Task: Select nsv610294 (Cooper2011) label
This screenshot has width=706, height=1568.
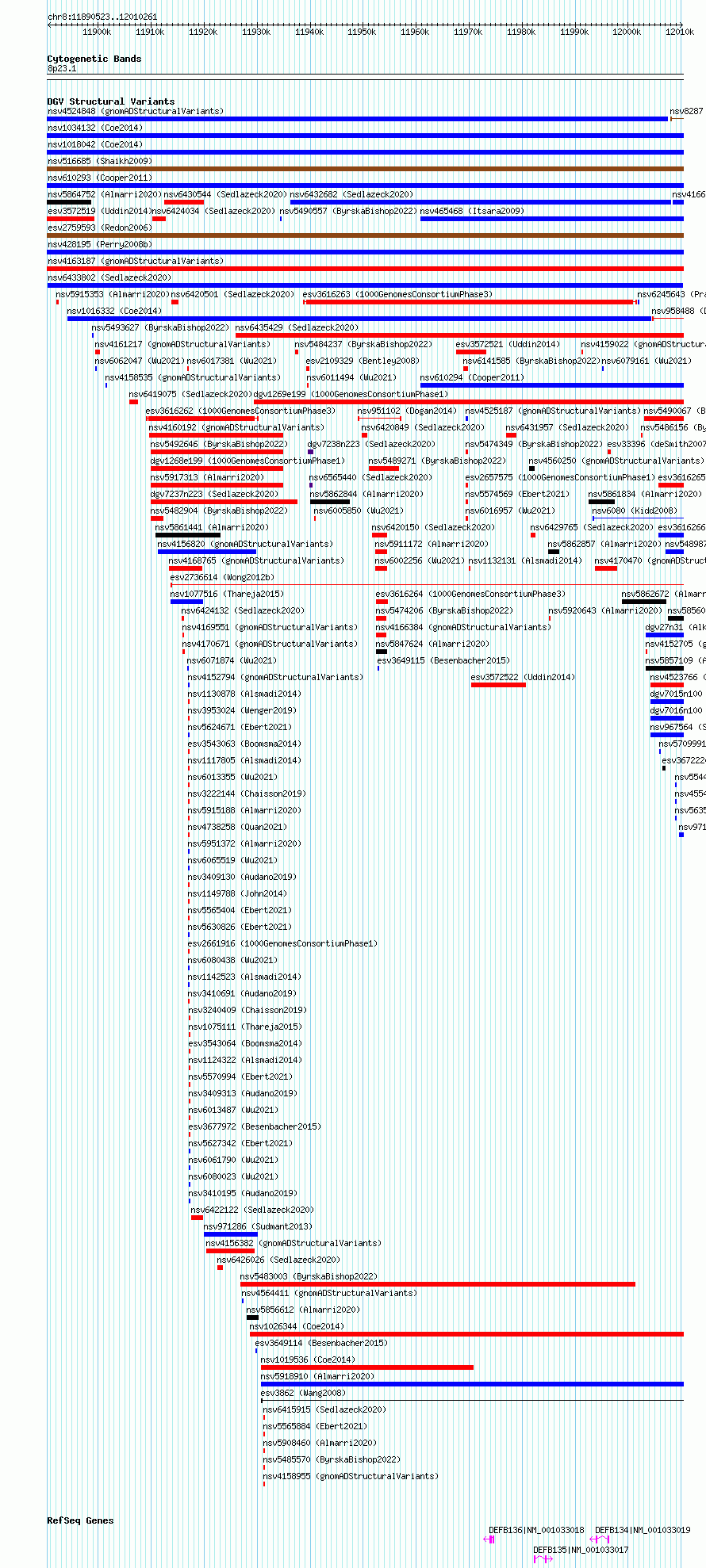Action: 472,377
